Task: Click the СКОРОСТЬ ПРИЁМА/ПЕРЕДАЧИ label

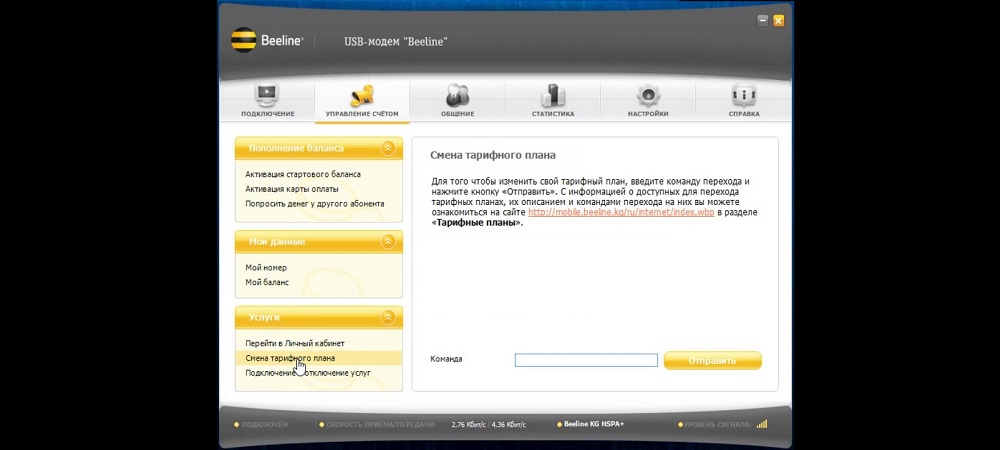Action: [381, 424]
